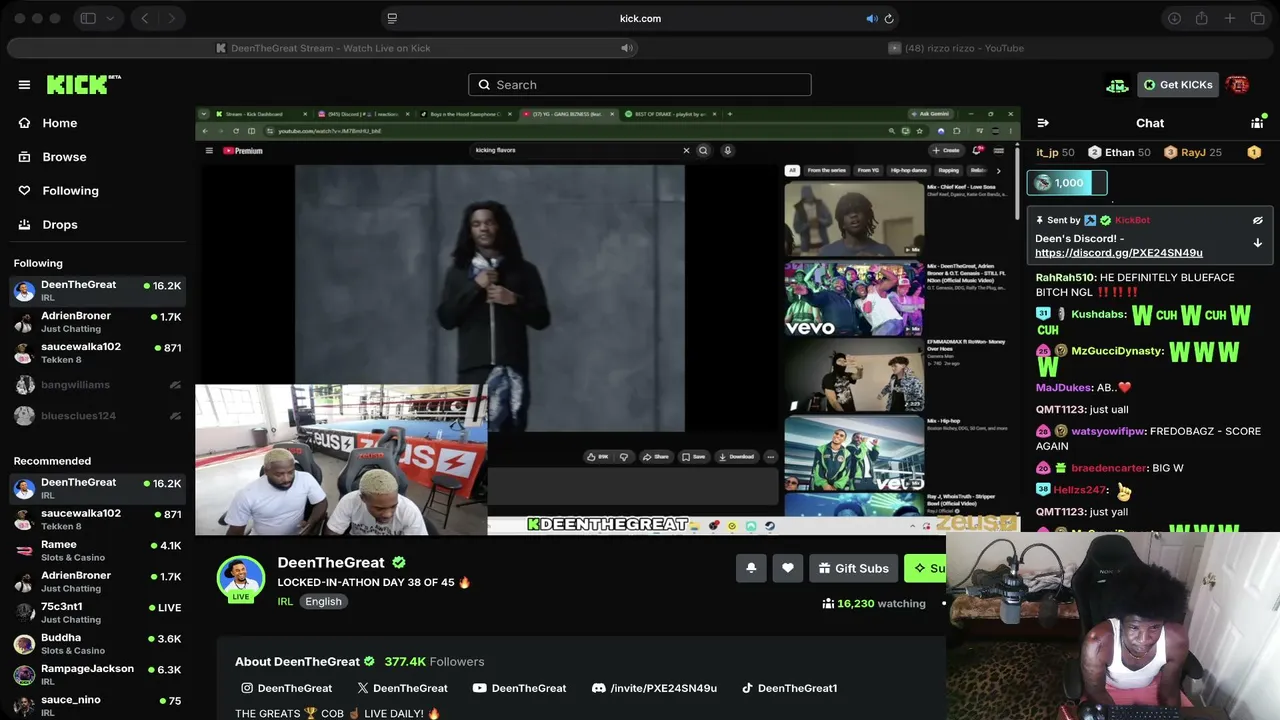The image size is (1280, 720).
Task: Open offline channel bluesclues124
Action: pos(97,416)
